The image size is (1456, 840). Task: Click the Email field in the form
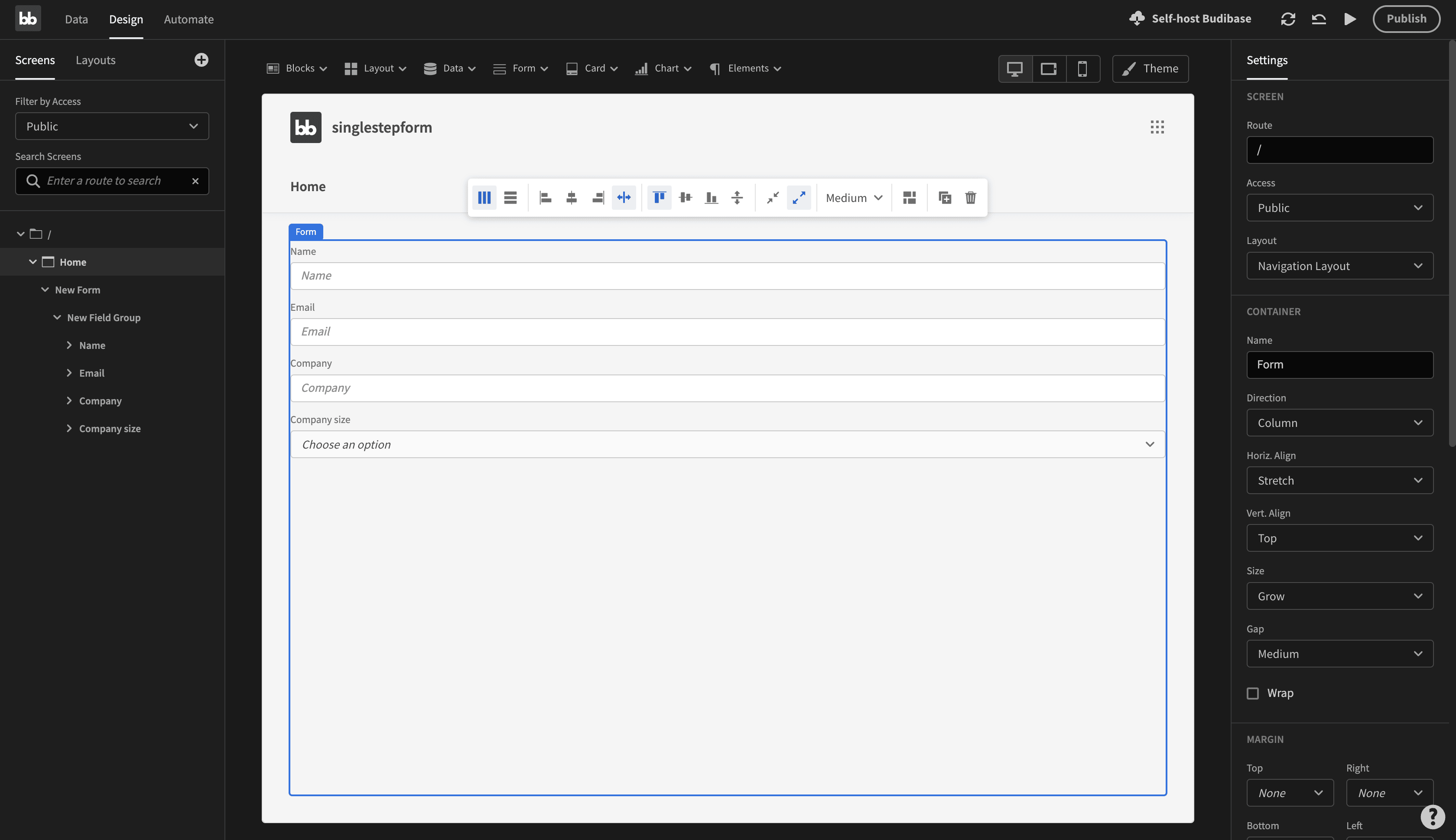tap(727, 332)
